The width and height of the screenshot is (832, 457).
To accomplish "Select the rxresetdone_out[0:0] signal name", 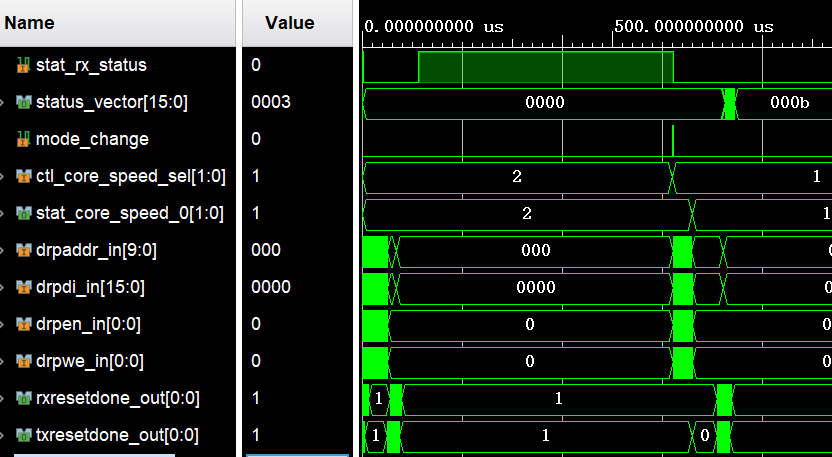I will pos(118,398).
